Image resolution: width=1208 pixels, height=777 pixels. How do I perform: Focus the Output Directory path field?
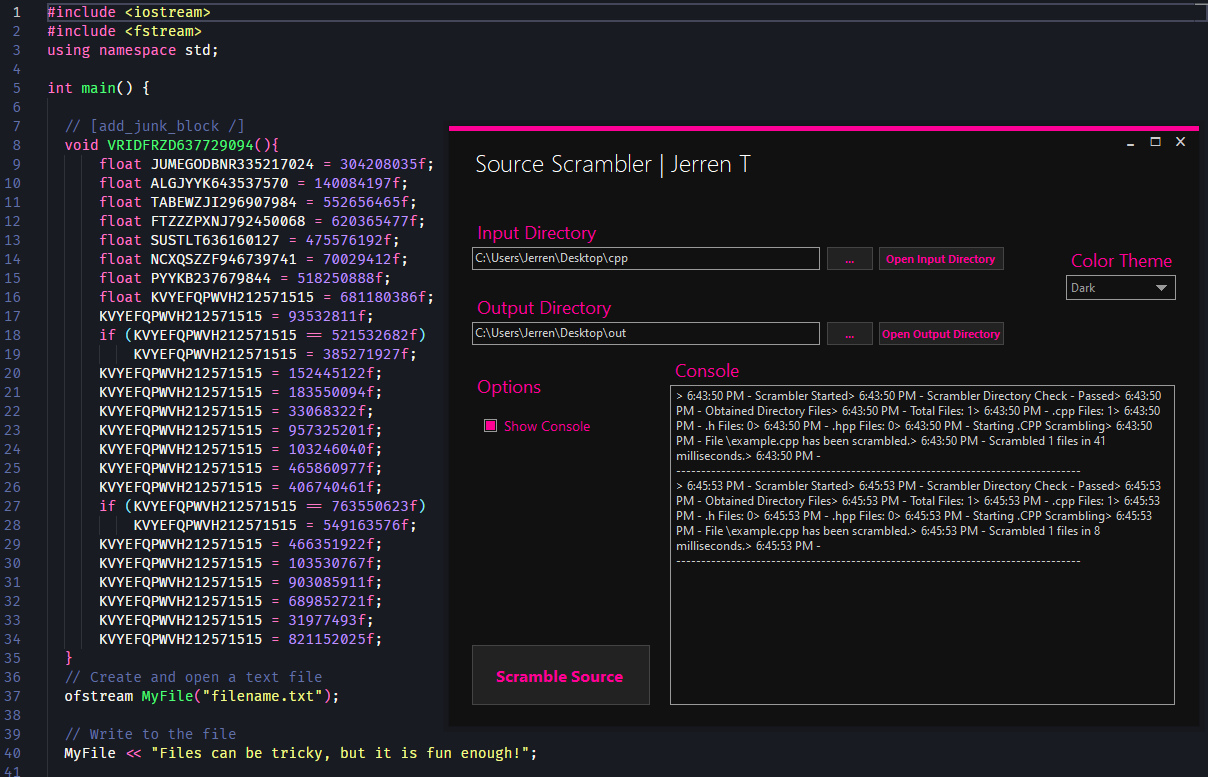pos(645,334)
